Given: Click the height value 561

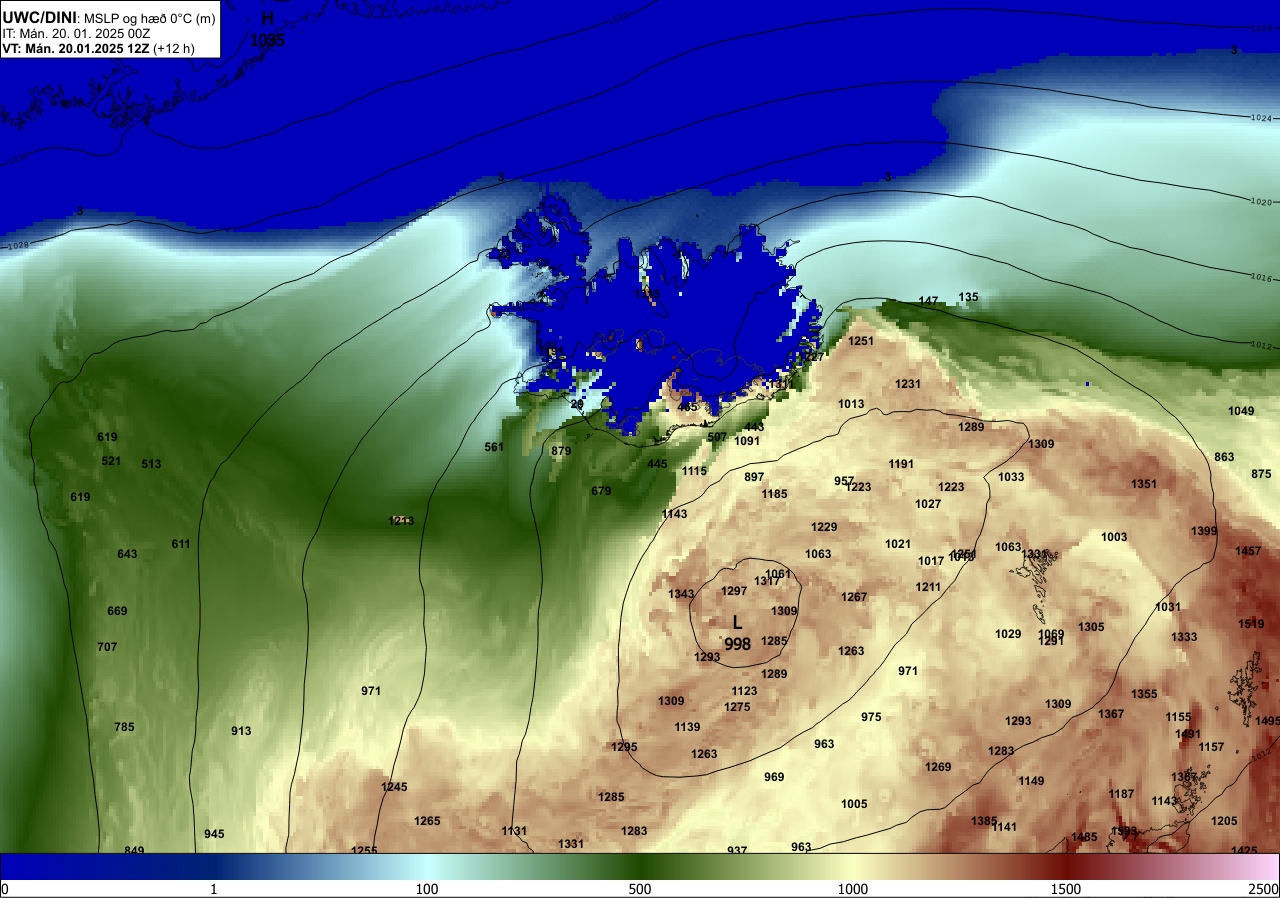Looking at the screenshot, I should click(x=494, y=447).
